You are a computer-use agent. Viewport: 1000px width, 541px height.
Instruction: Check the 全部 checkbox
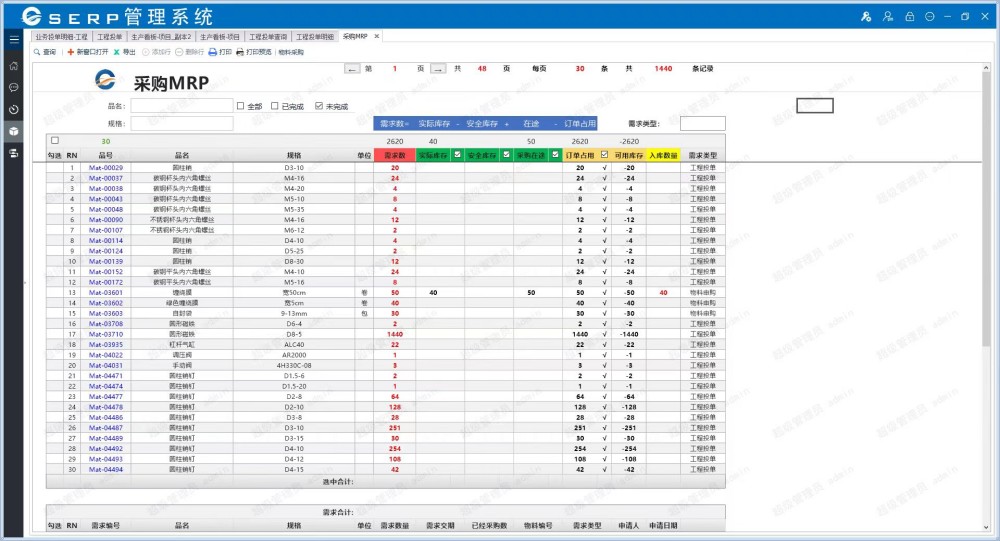(240, 106)
